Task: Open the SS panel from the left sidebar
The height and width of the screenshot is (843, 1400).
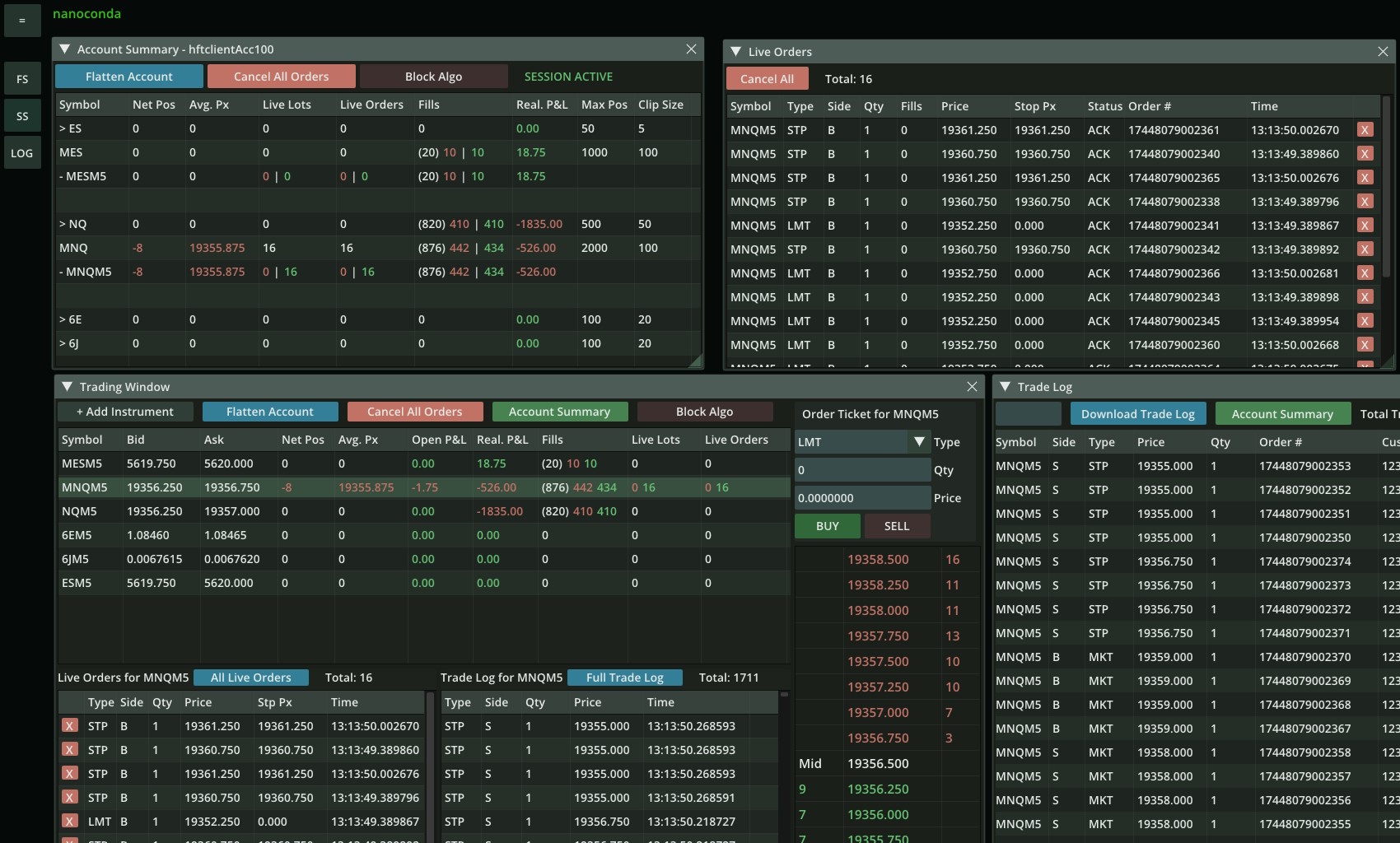Action: pyautogui.click(x=22, y=115)
